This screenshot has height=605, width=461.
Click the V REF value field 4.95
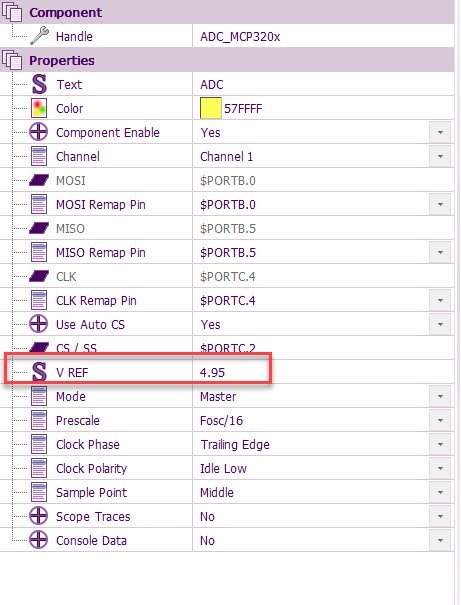pos(323,372)
